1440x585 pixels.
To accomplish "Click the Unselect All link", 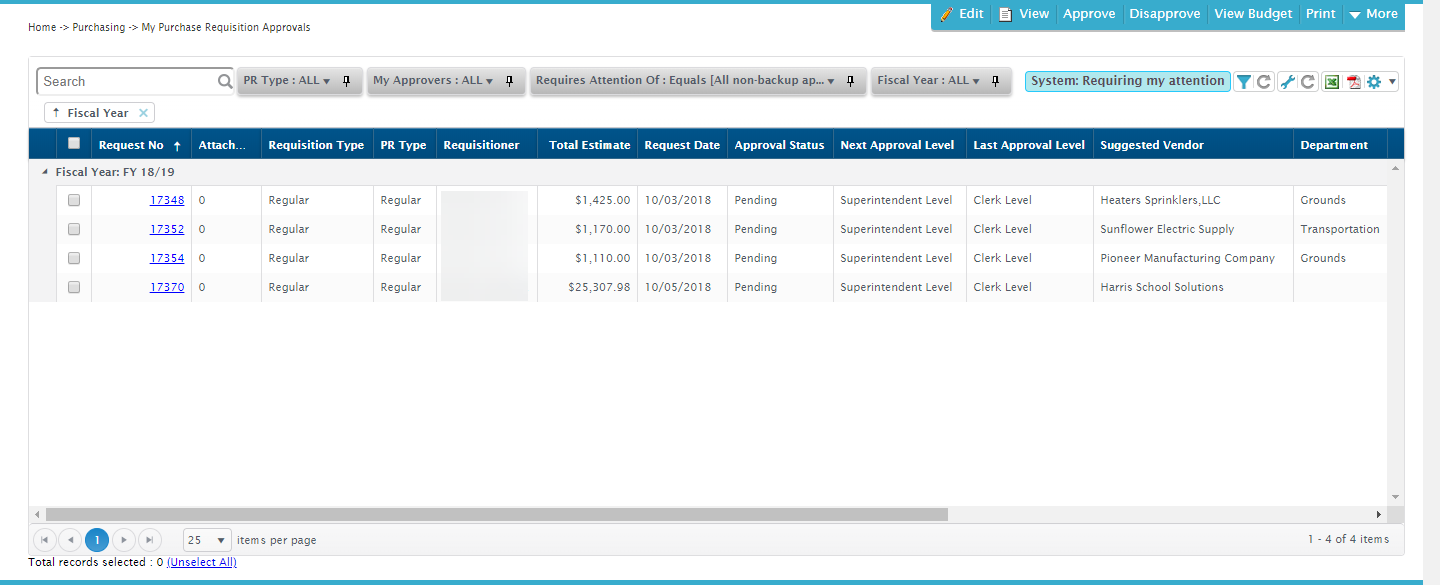I will point(202,562).
